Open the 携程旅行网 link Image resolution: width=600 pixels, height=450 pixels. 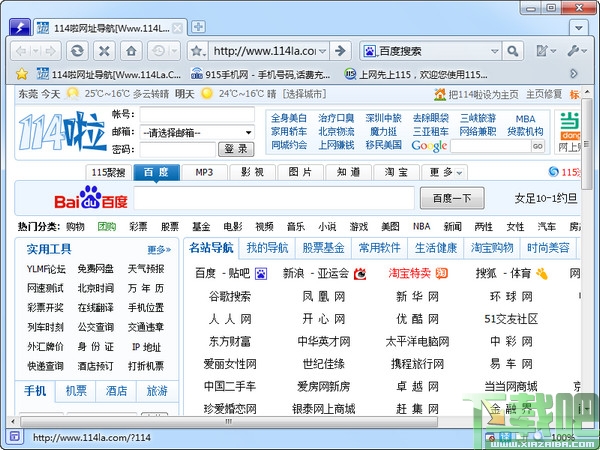(417, 364)
